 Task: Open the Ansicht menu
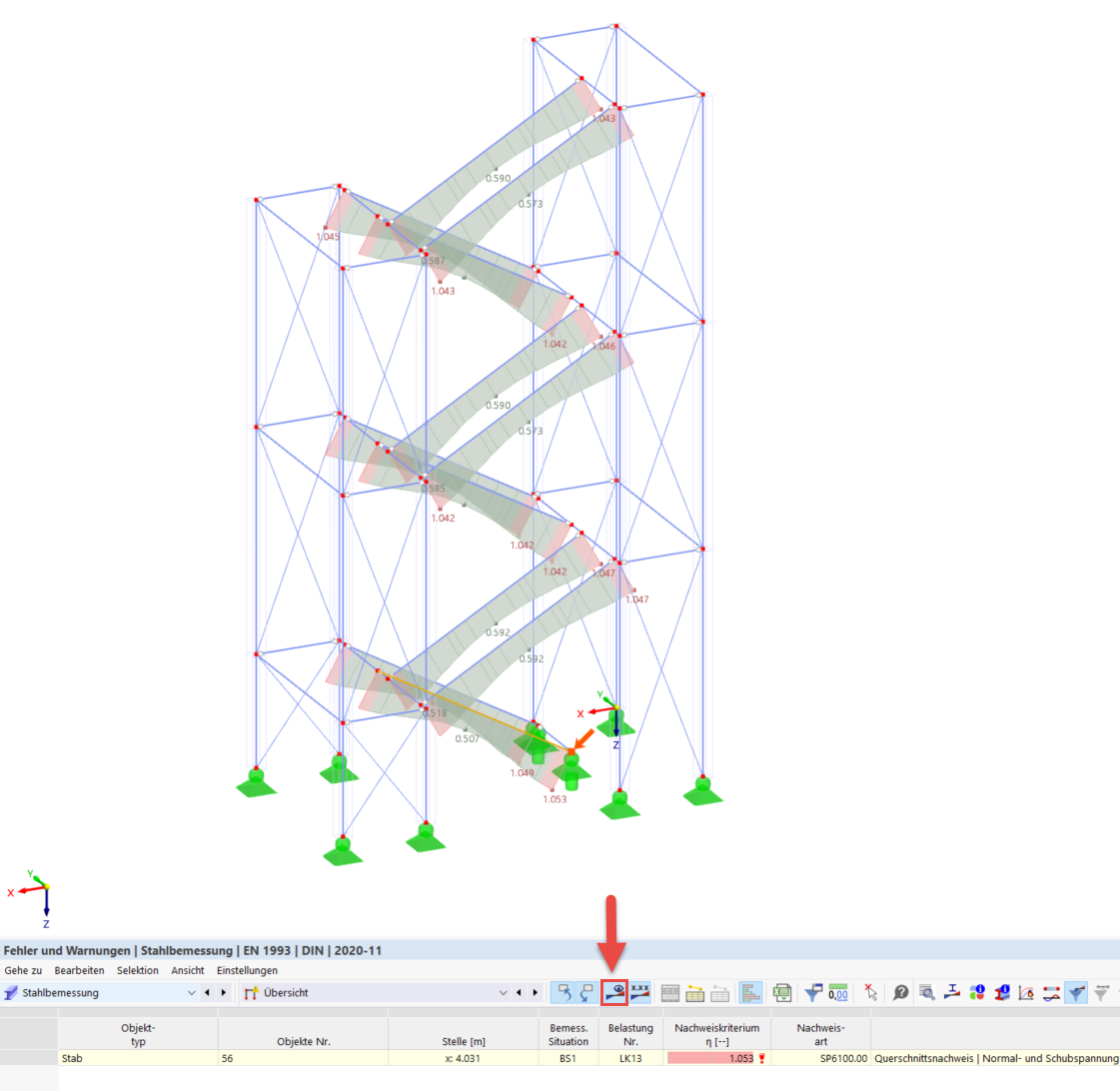[x=187, y=970]
